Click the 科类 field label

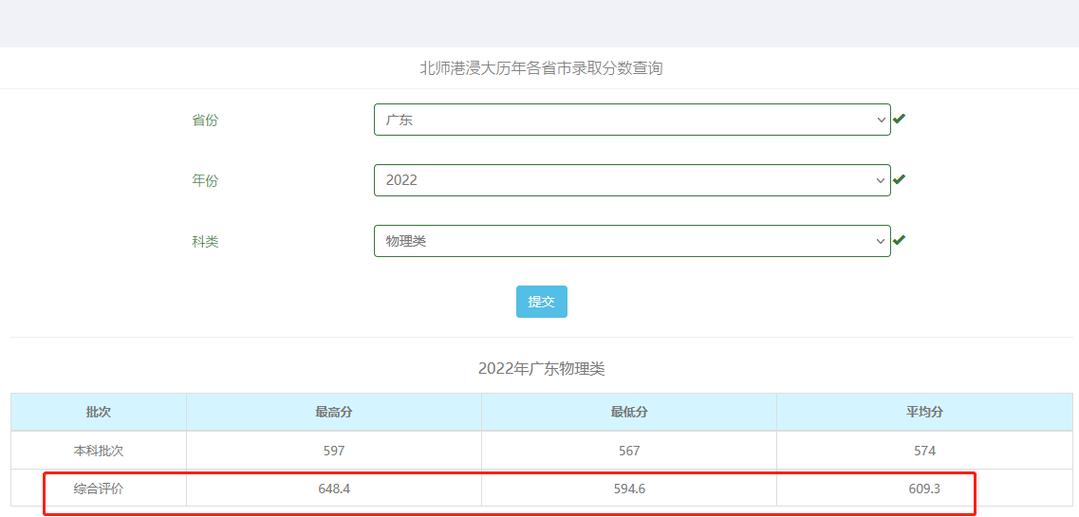205,242
